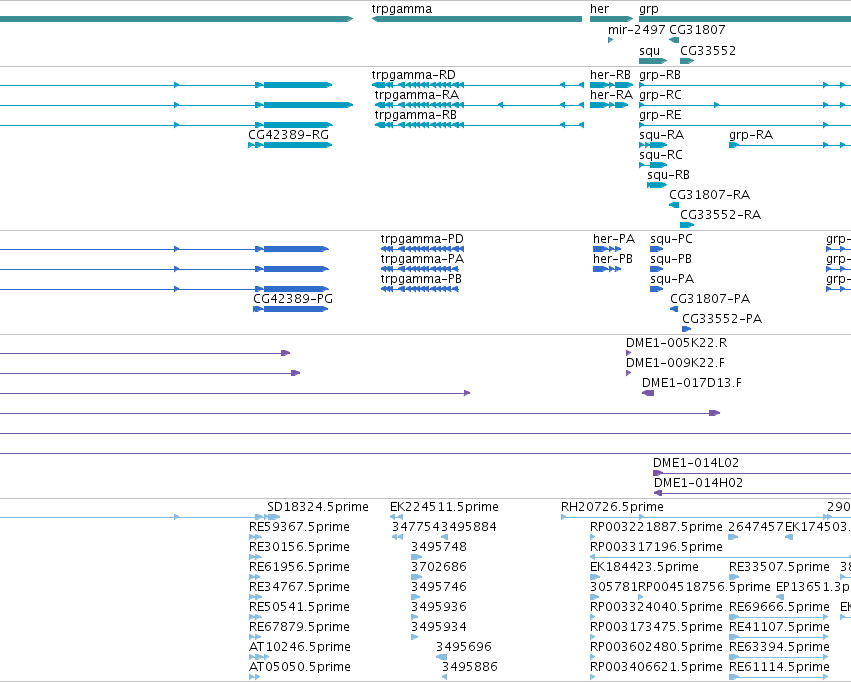
Task: Select the trpgamma-PB protein feature
Action: click(420, 289)
